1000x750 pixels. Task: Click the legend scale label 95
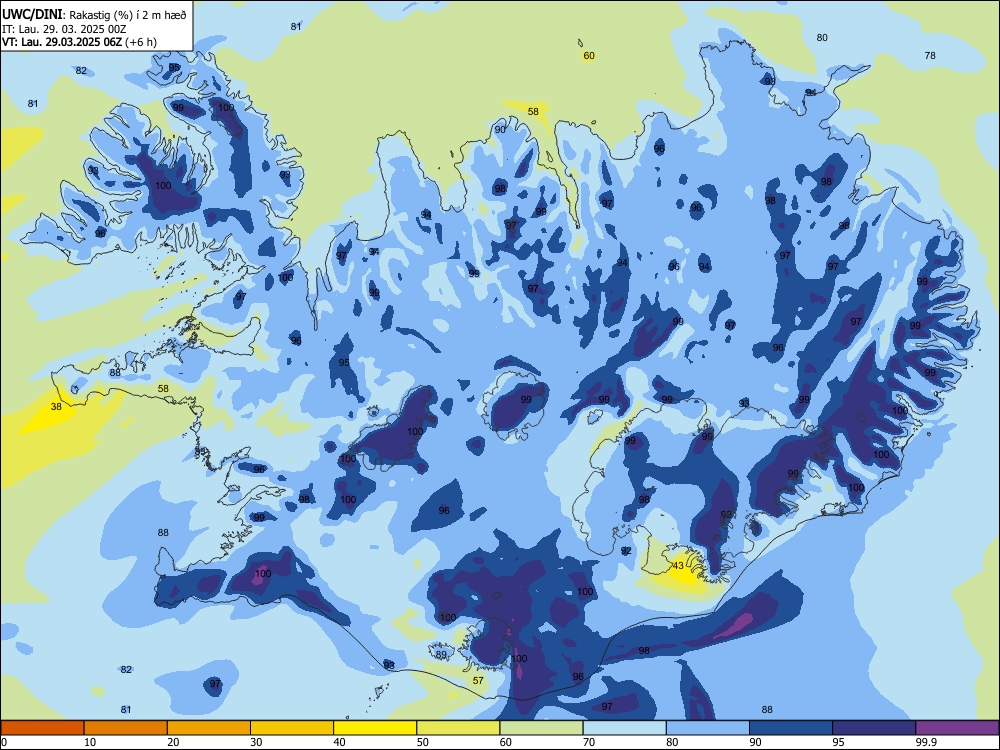[x=838, y=742]
